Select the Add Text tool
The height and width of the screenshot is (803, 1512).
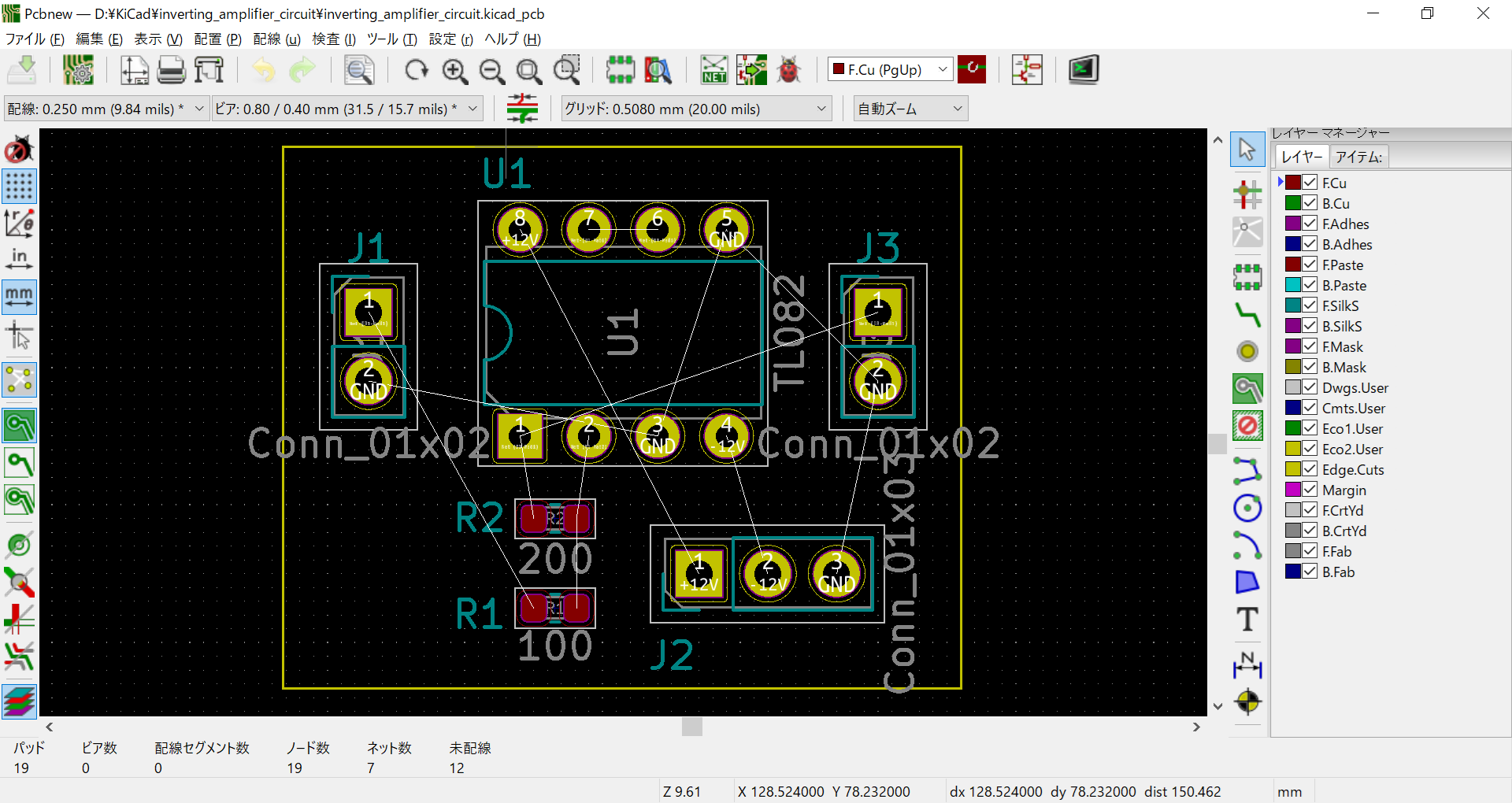(x=1247, y=620)
